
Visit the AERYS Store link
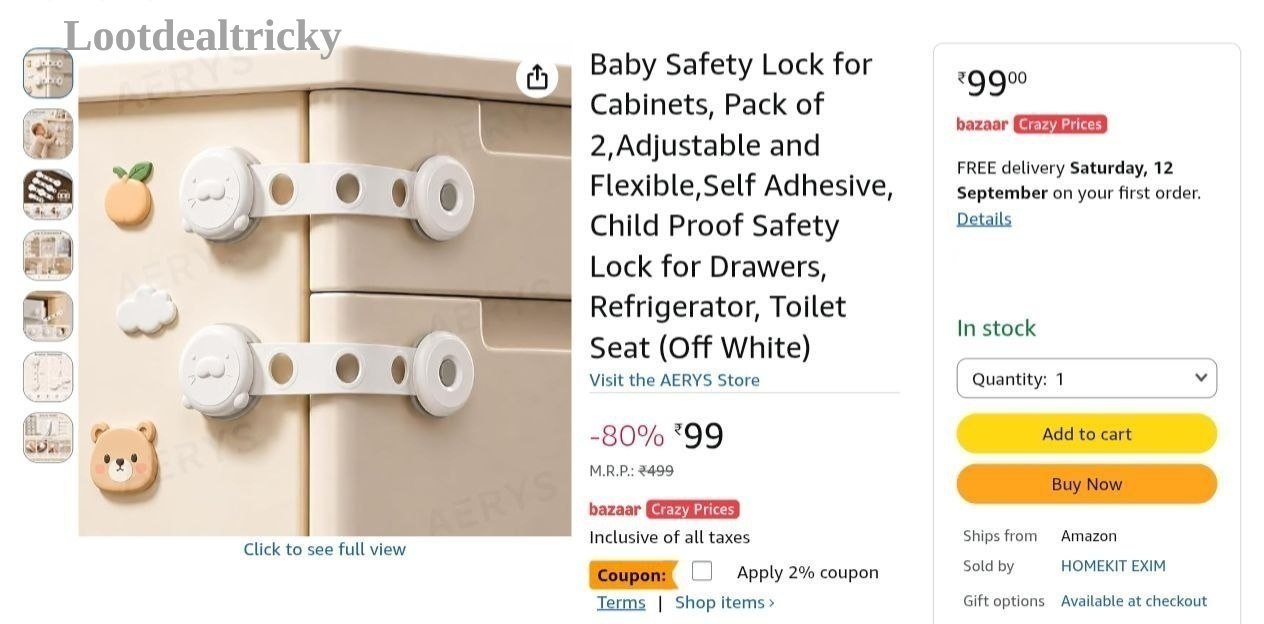(x=674, y=380)
